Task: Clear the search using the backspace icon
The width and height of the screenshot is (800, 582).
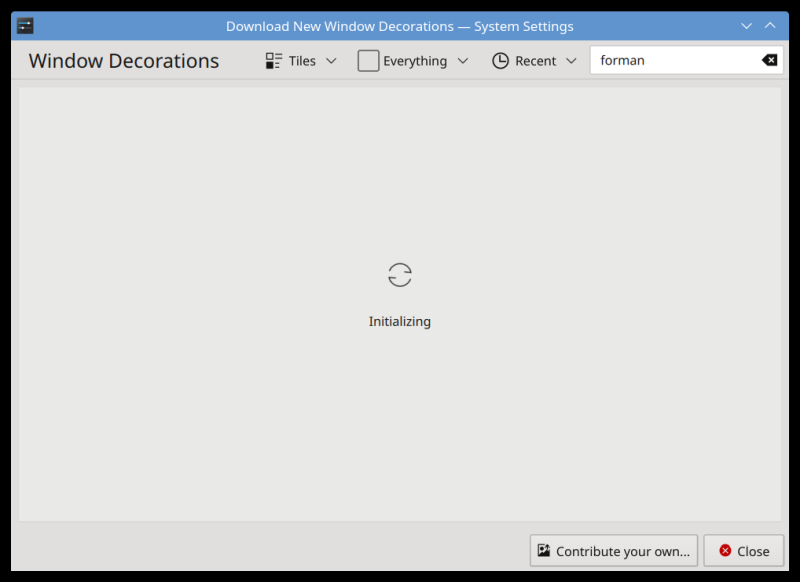Action: pos(768,60)
